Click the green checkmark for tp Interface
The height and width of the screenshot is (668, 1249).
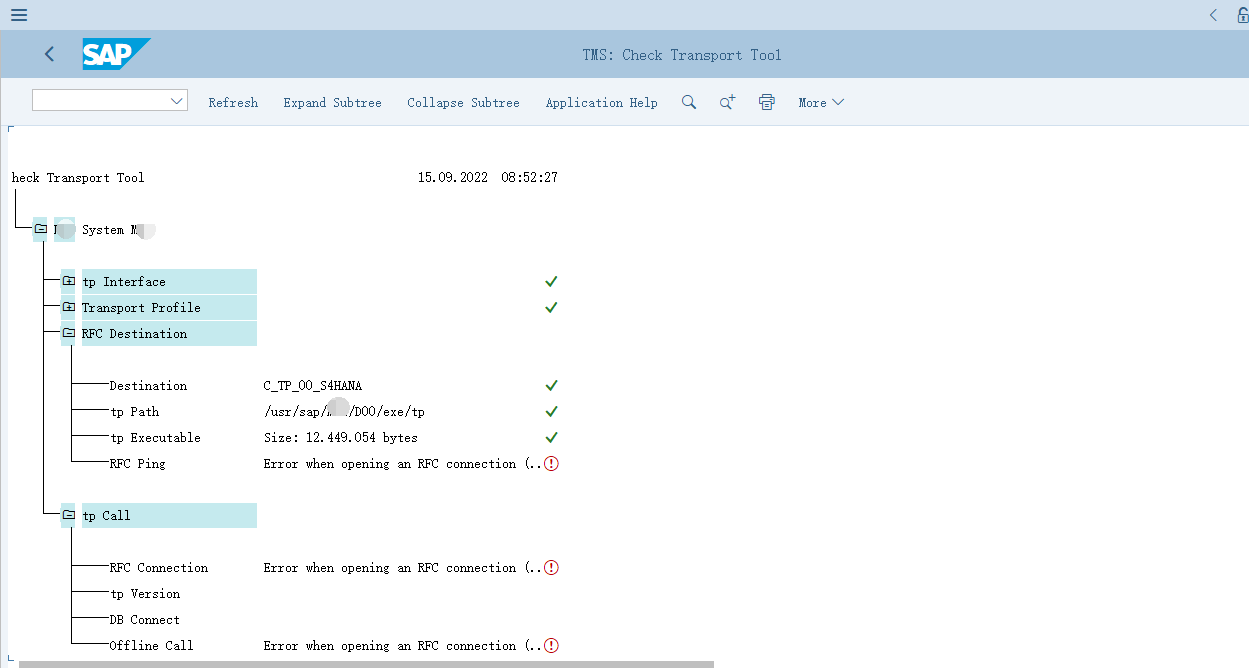(x=551, y=282)
